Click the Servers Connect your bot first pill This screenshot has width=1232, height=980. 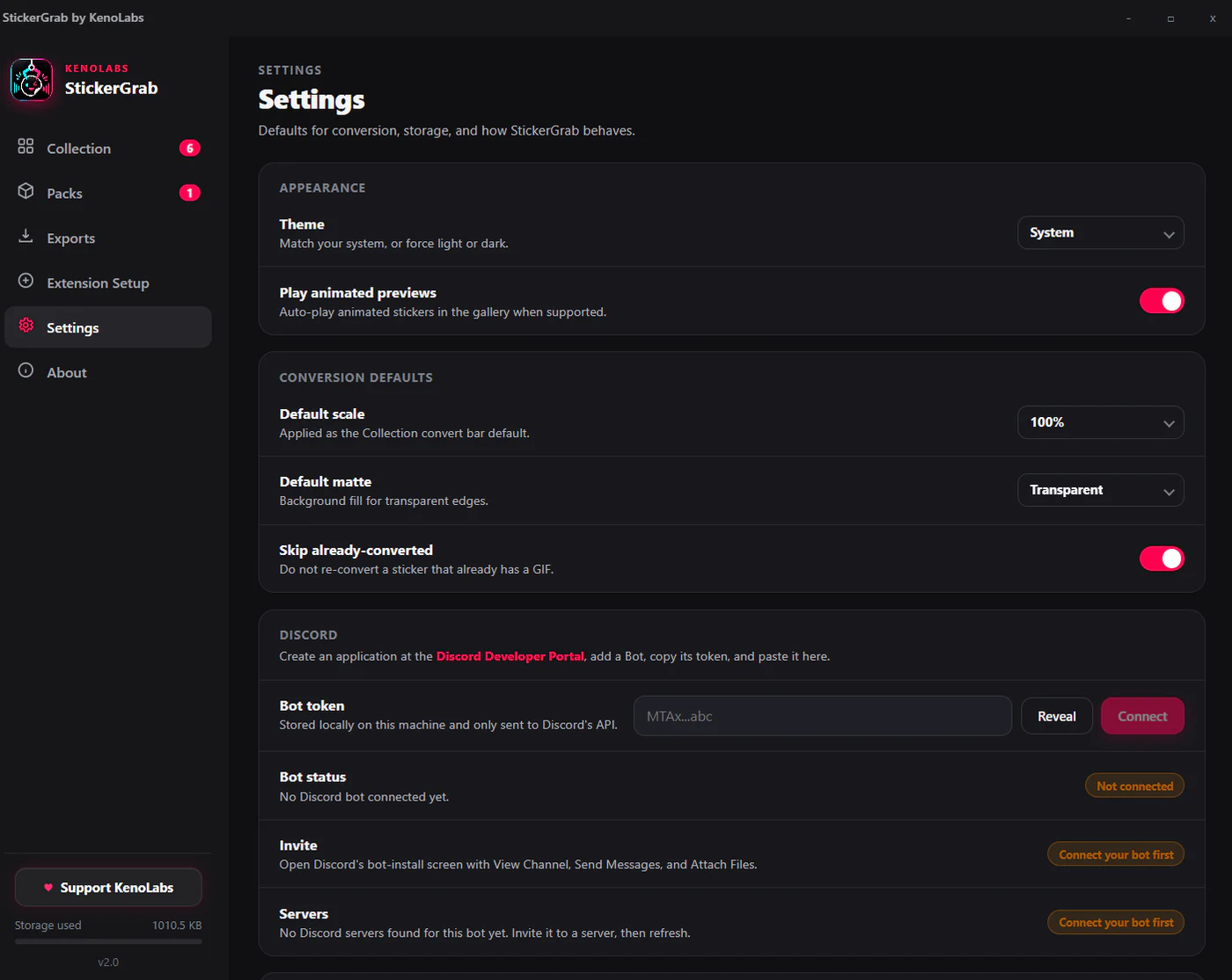click(x=1116, y=922)
